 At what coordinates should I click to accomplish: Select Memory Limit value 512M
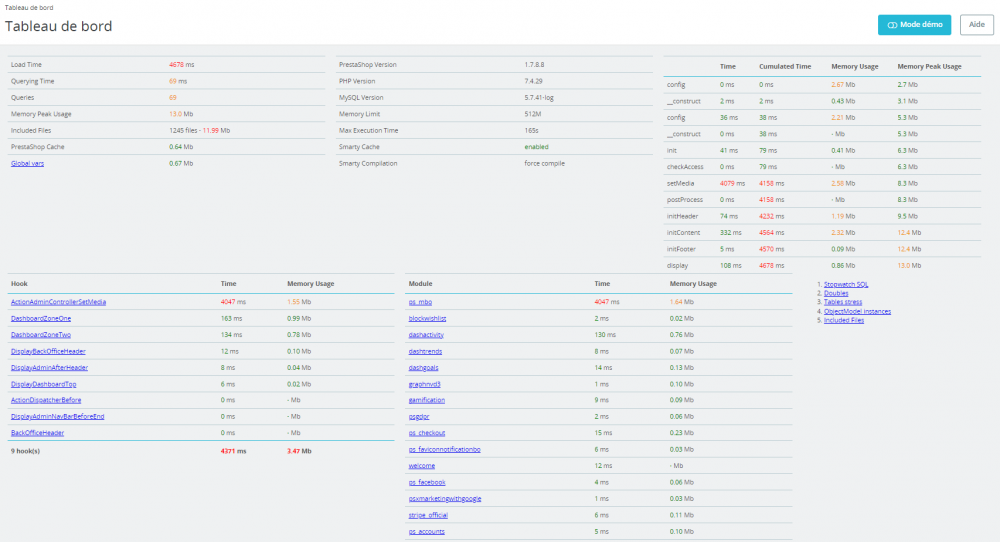[533, 114]
